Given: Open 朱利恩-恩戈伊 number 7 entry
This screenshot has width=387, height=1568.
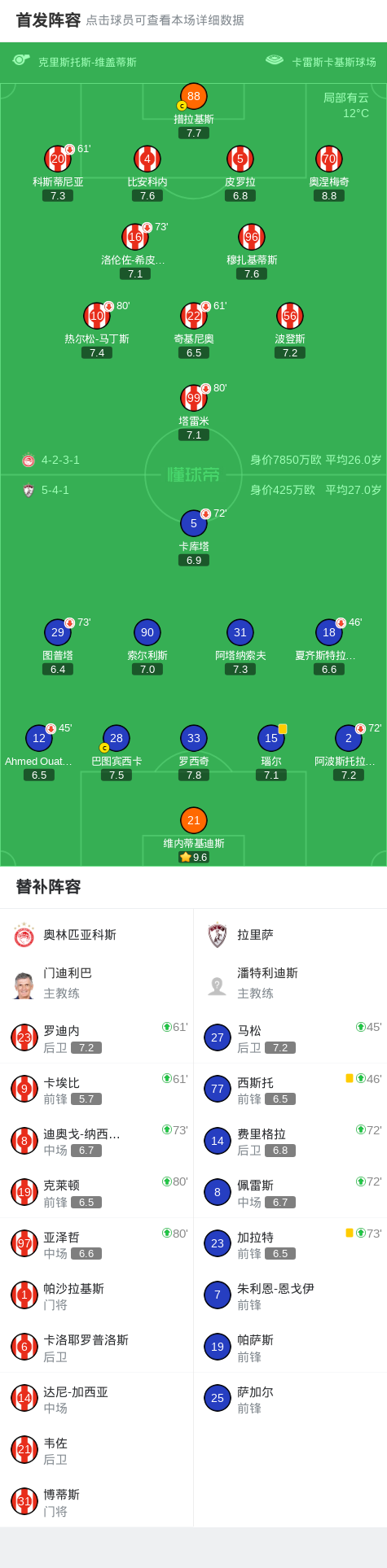Looking at the screenshot, I should (290, 1295).
